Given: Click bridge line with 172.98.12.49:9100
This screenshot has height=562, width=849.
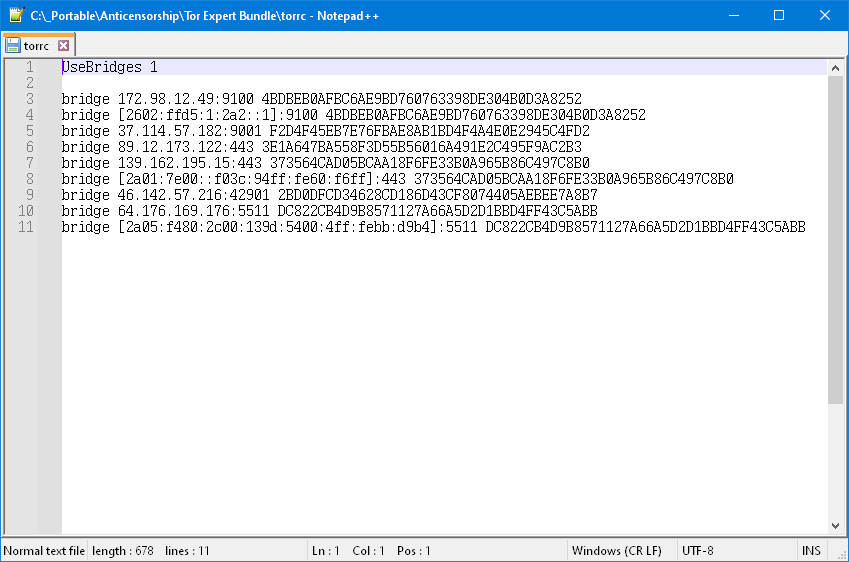Looking at the screenshot, I should pyautogui.click(x=322, y=99).
